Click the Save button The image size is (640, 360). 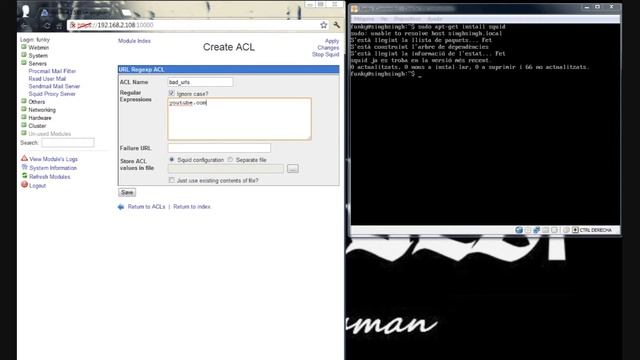[x=127, y=192]
